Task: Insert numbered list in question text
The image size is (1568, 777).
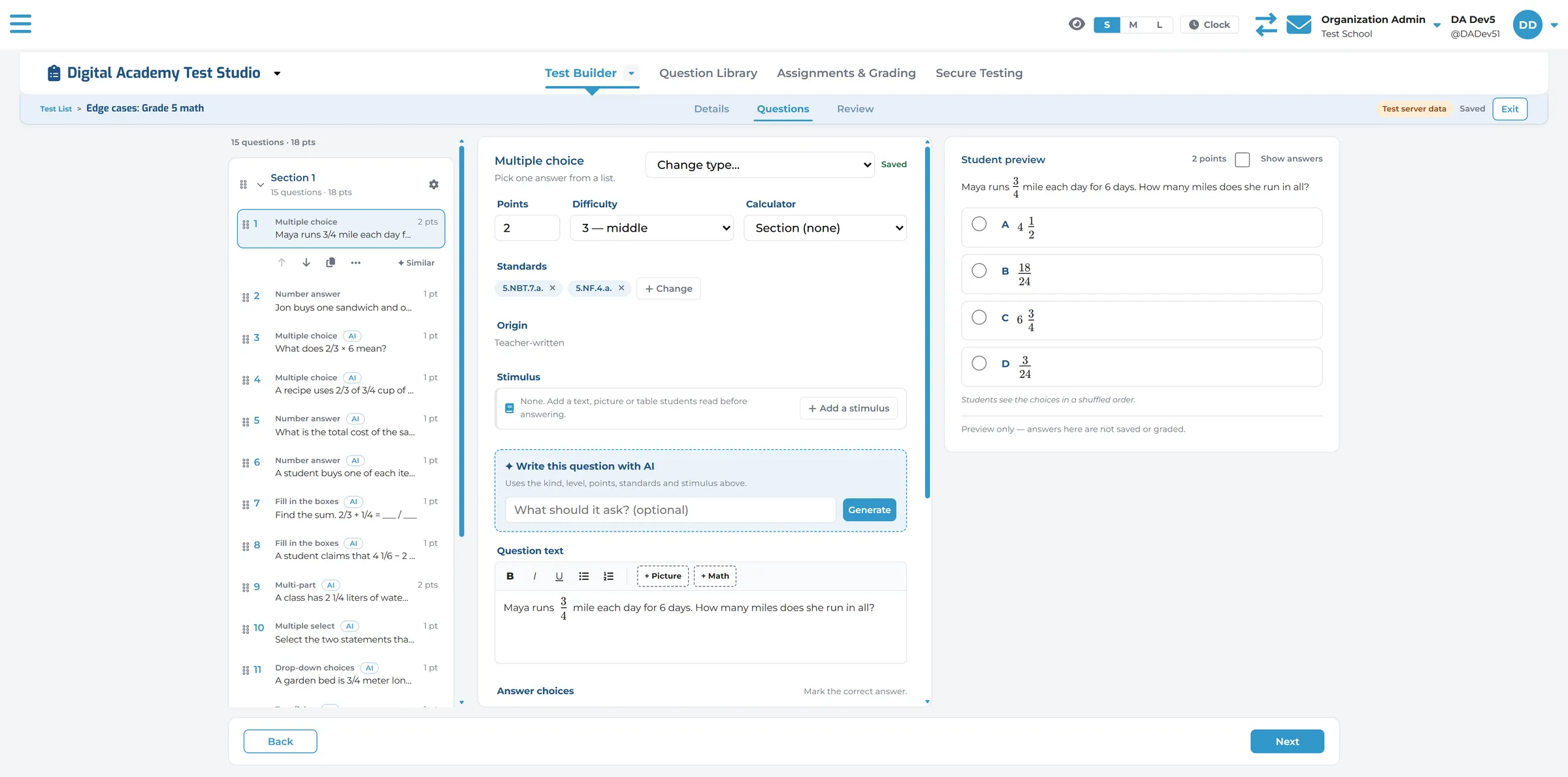Action: (x=608, y=576)
